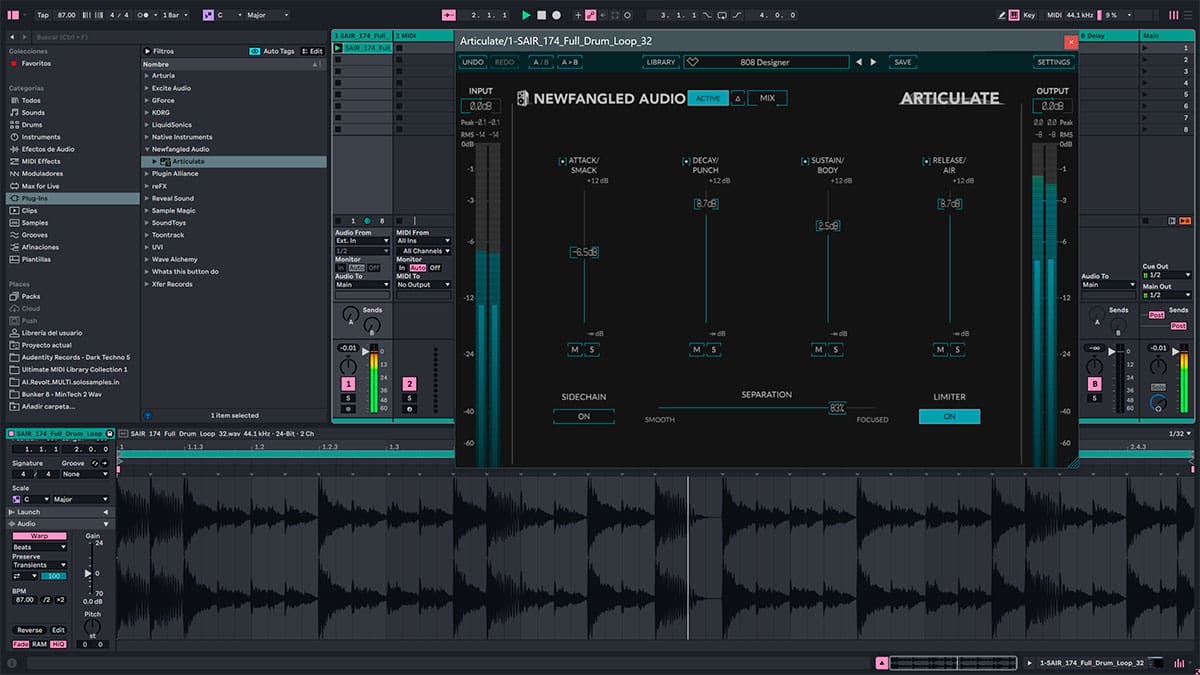Image resolution: width=1200 pixels, height=675 pixels.
Task: Expand the Filtros section
Action: tap(147, 51)
